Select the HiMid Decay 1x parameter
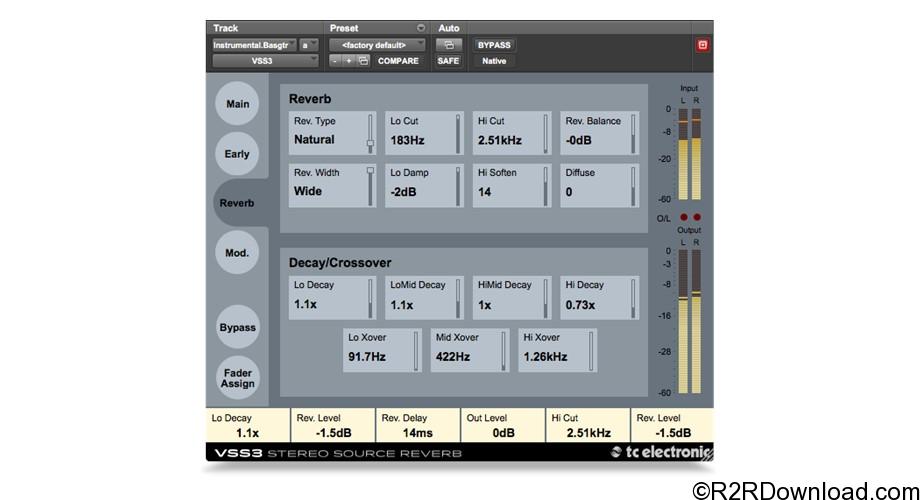Viewport: 920px width, 500px height. tap(512, 298)
